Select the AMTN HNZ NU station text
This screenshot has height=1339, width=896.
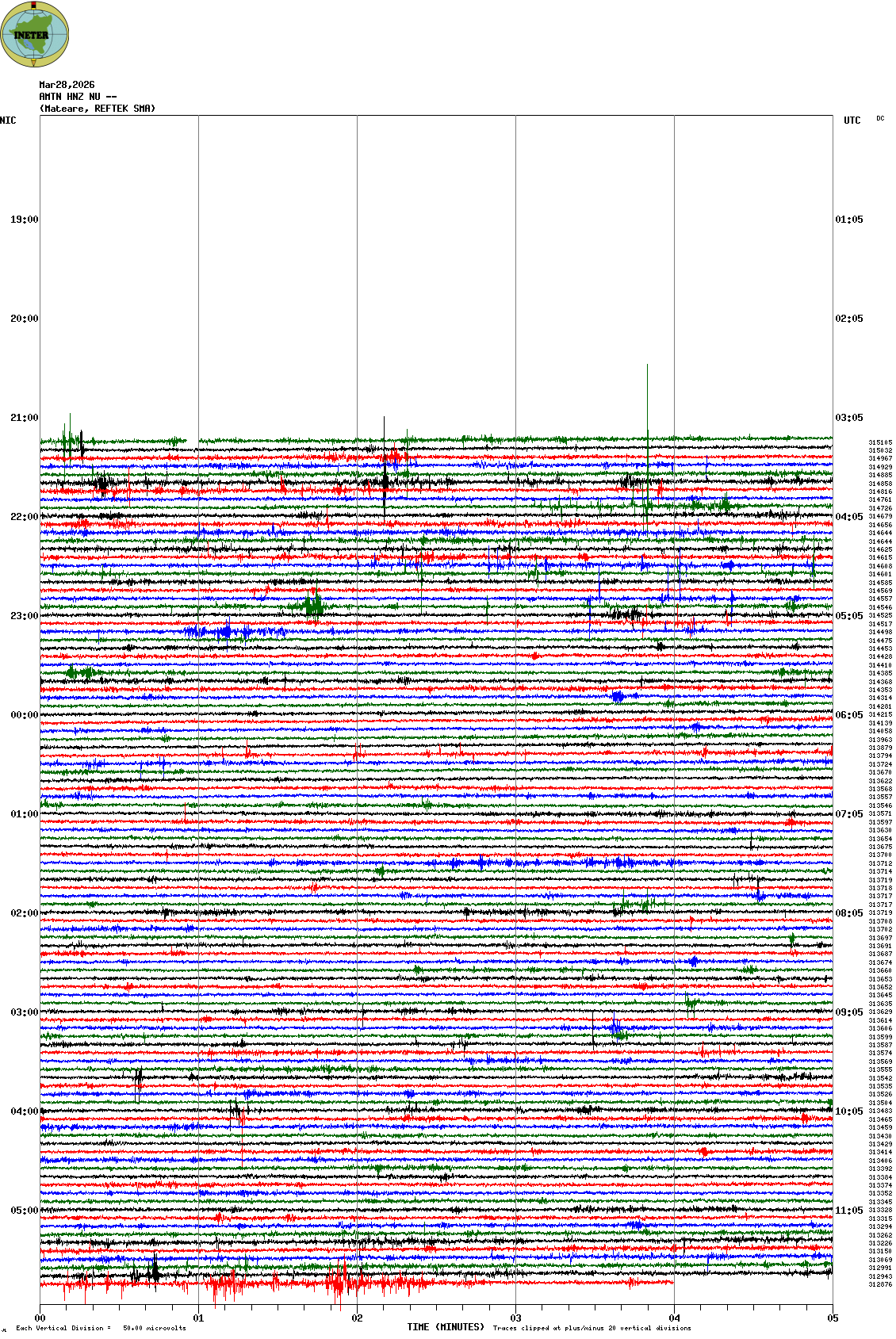[78, 97]
